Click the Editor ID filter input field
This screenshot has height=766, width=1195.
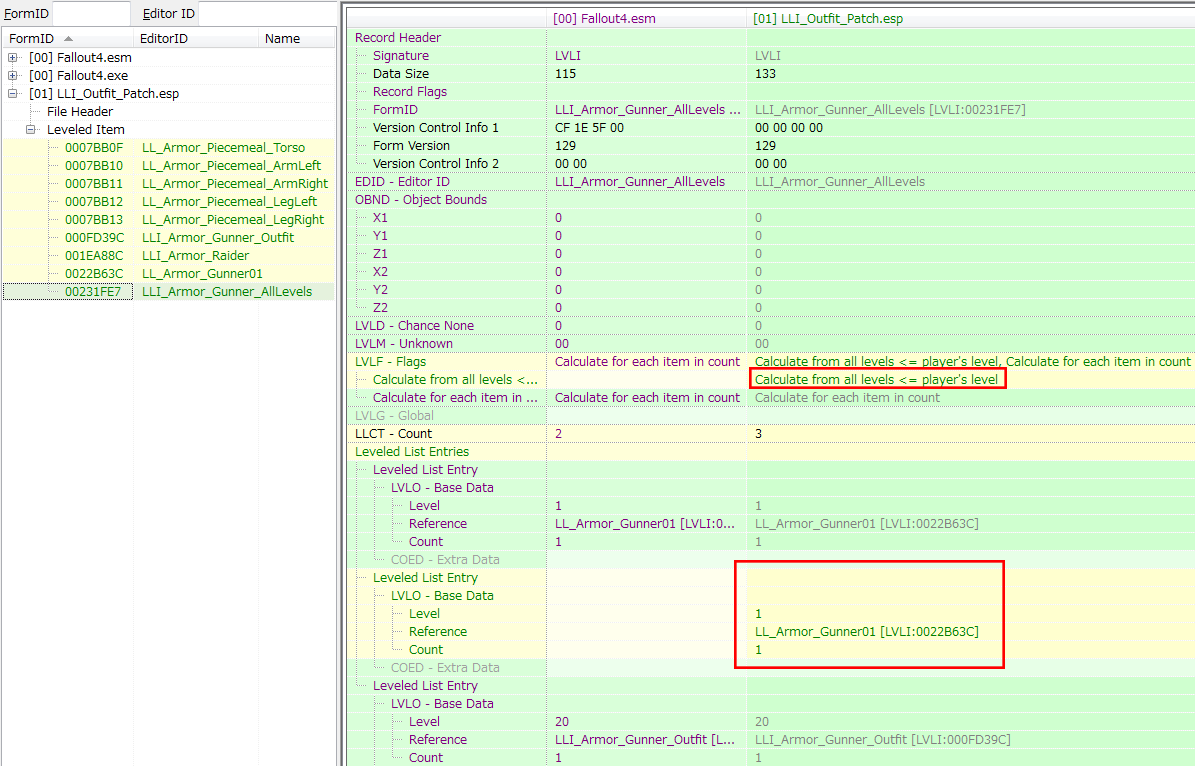[x=267, y=14]
